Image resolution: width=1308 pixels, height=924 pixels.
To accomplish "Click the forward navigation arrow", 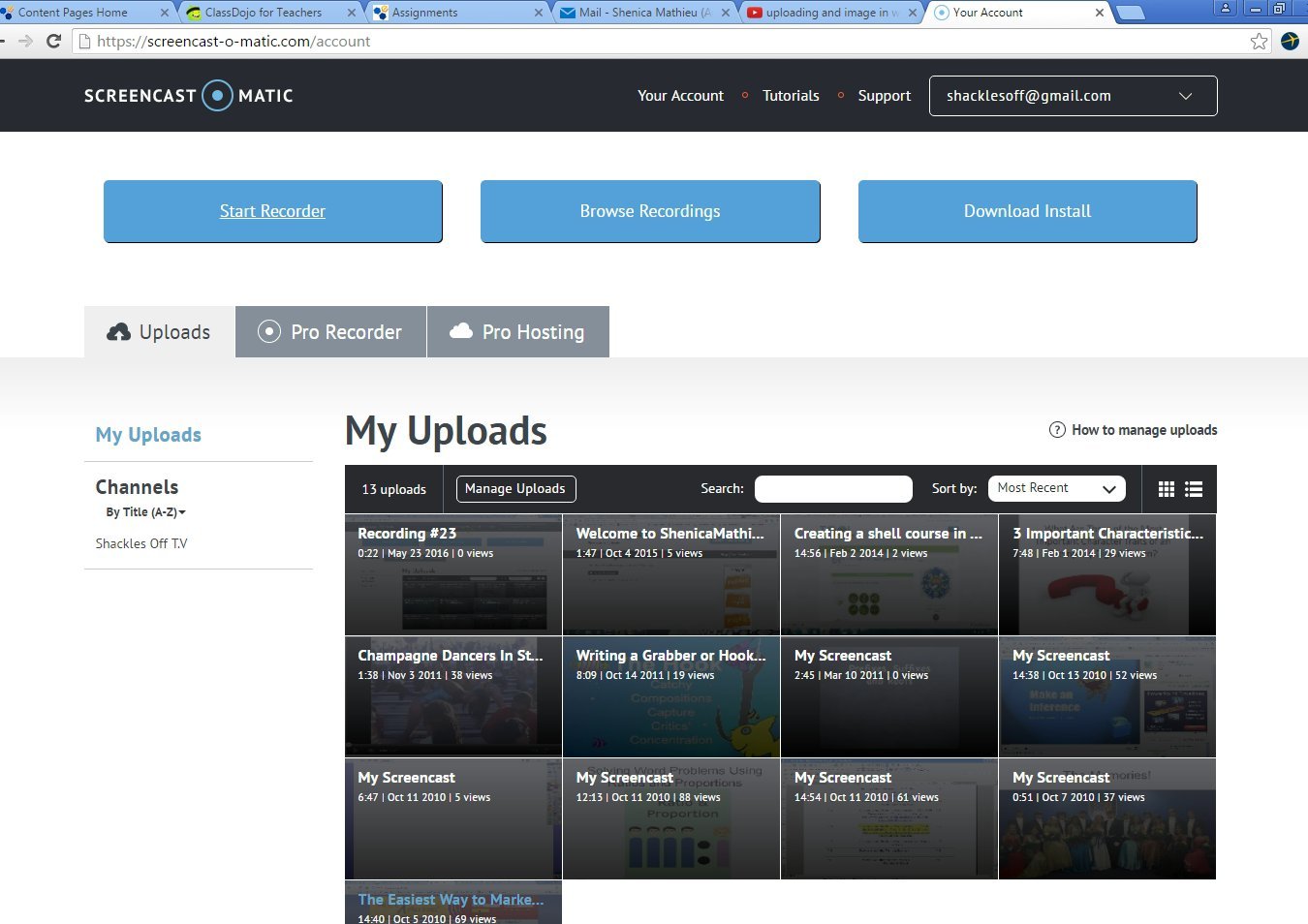I will click(x=26, y=41).
